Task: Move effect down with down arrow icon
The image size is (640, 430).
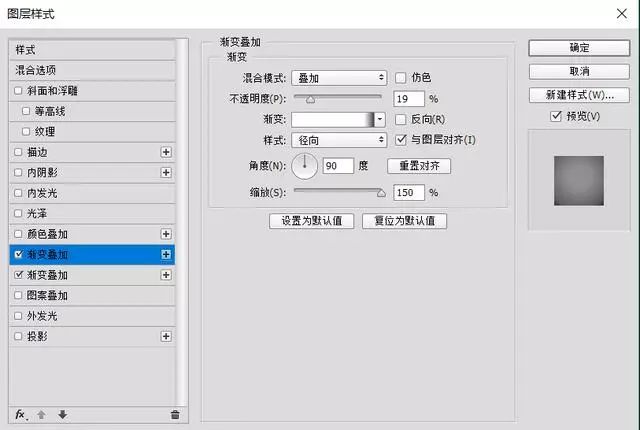Action: [x=62, y=415]
